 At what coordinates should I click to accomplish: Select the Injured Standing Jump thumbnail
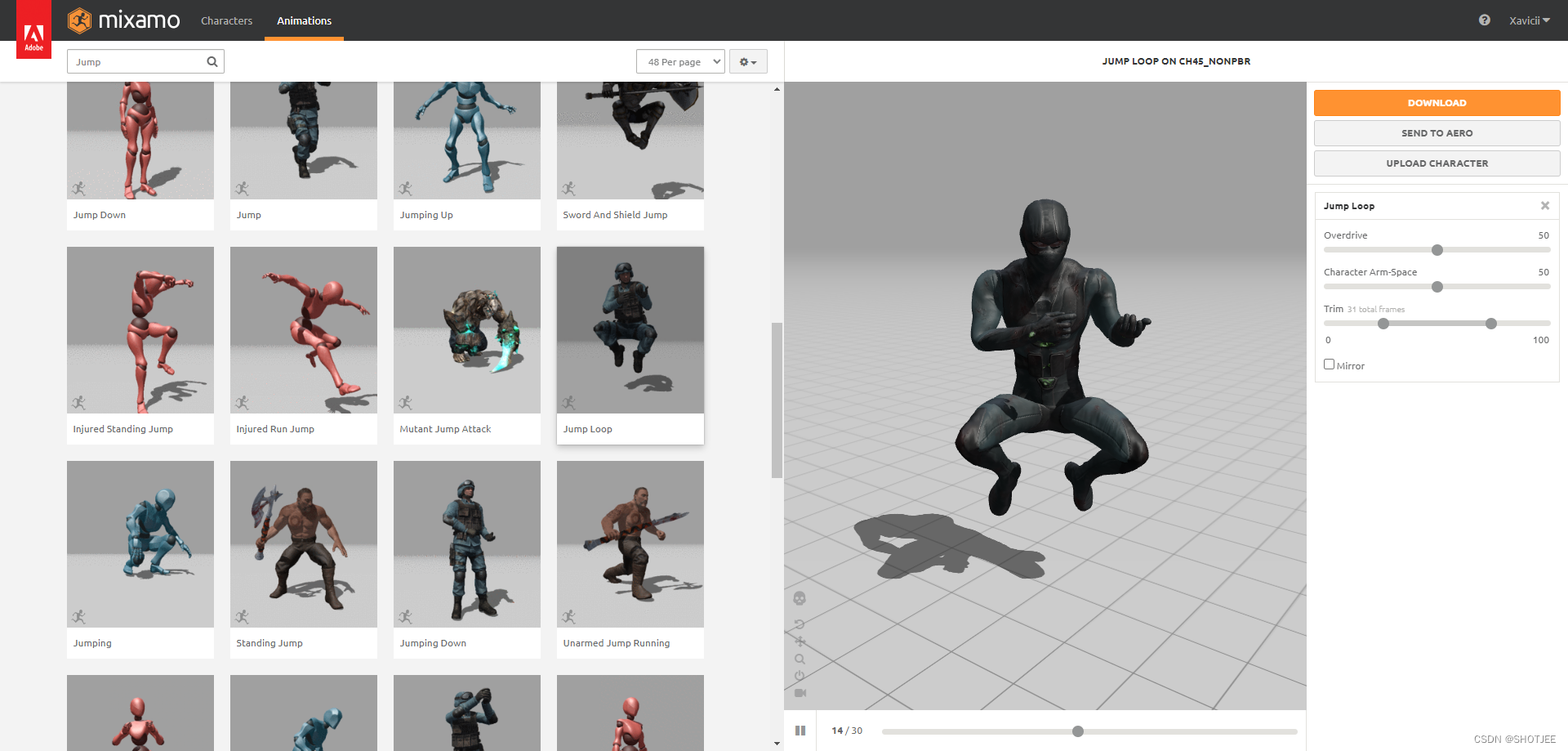point(140,330)
